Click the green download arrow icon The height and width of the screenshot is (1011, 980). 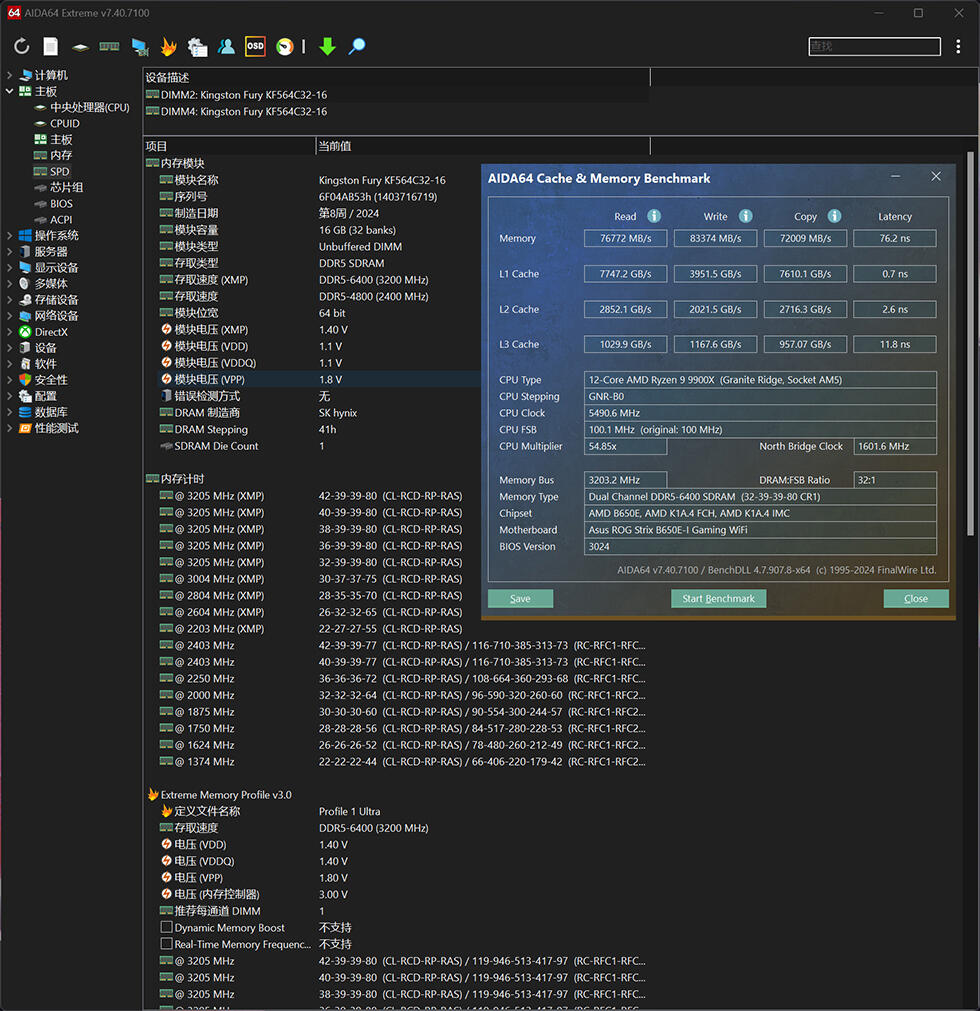click(x=328, y=46)
